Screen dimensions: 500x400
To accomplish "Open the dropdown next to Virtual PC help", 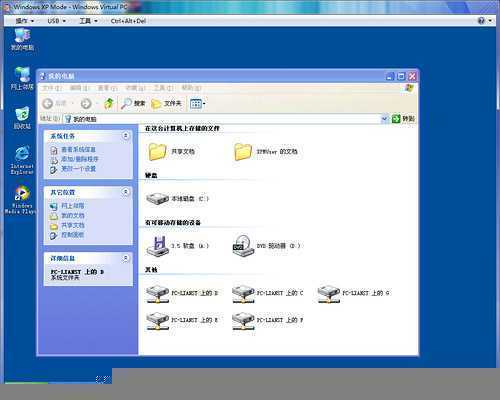I will (x=490, y=21).
